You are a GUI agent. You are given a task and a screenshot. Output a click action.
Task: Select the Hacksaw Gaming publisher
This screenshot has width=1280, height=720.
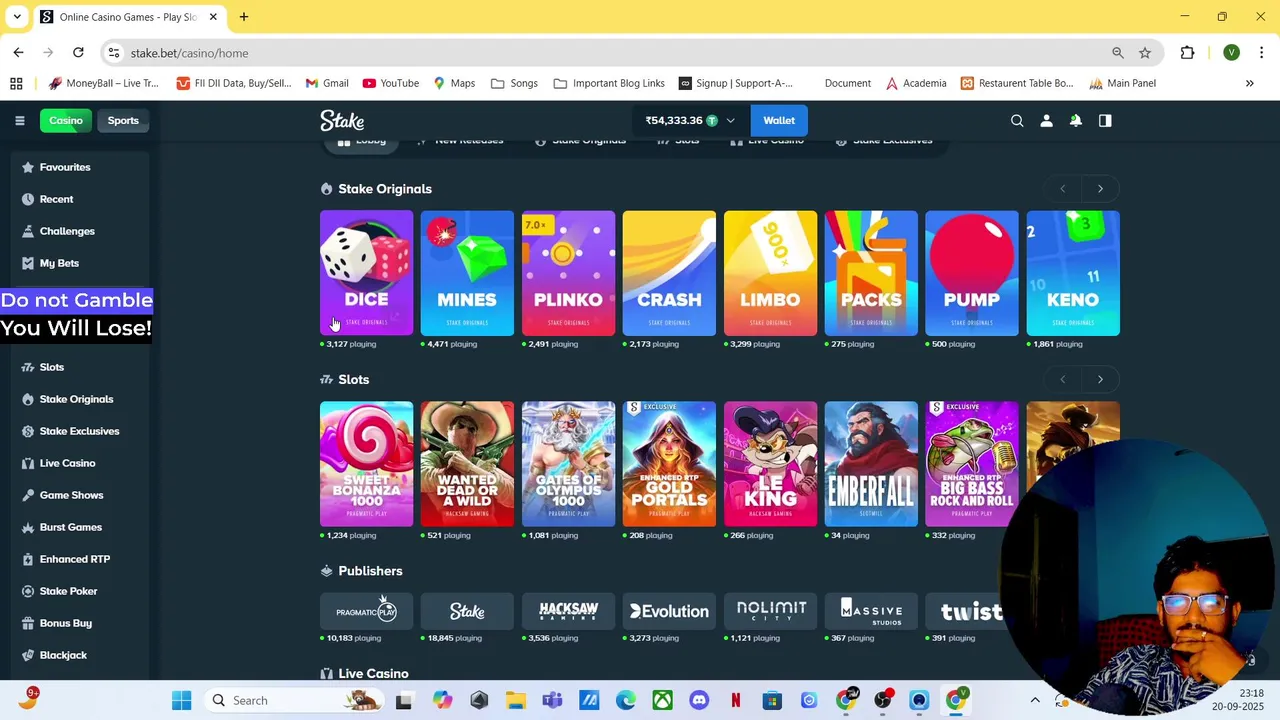pyautogui.click(x=568, y=611)
